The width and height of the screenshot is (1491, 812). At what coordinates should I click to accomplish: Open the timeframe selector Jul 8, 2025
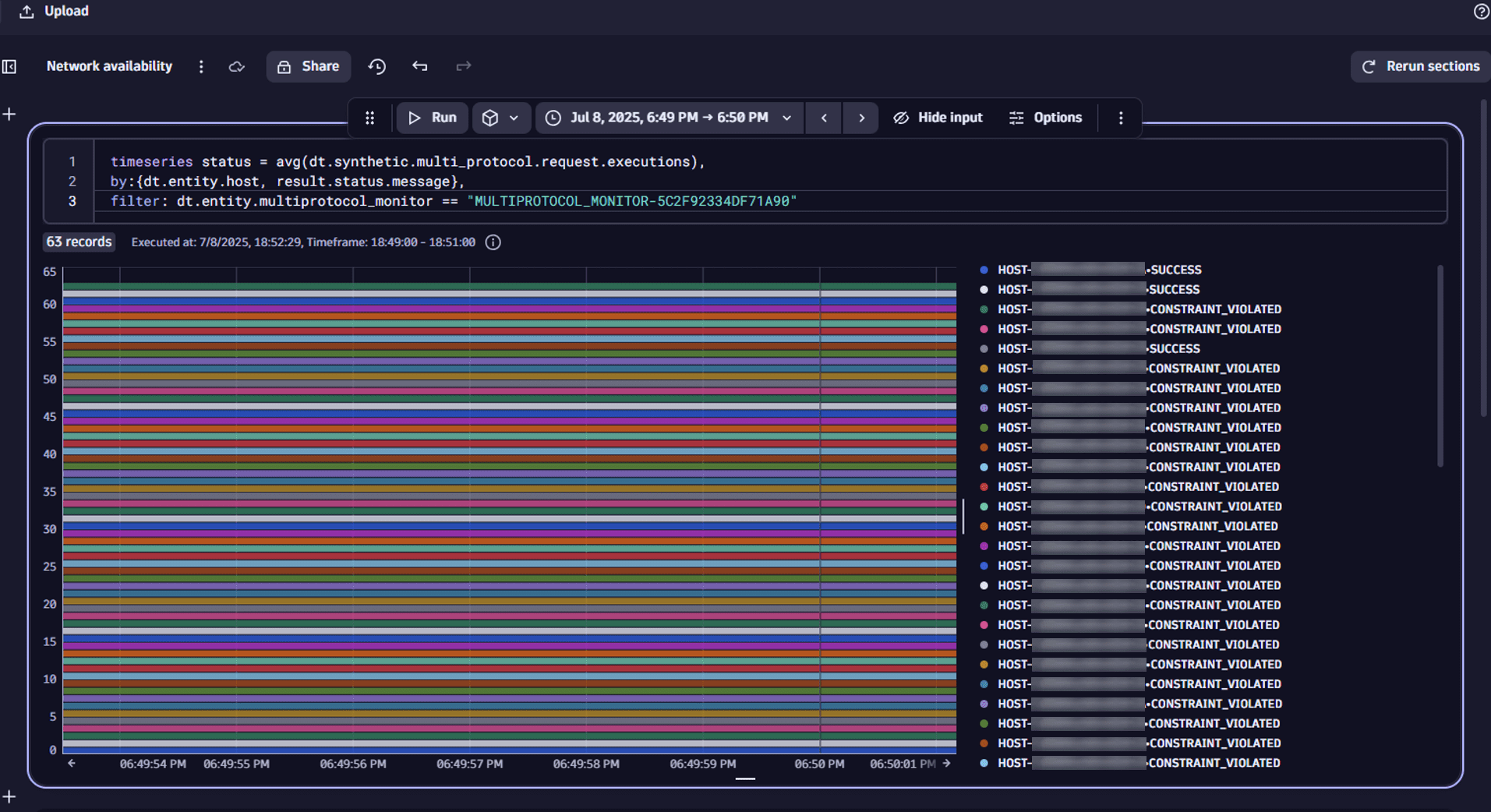click(x=669, y=118)
